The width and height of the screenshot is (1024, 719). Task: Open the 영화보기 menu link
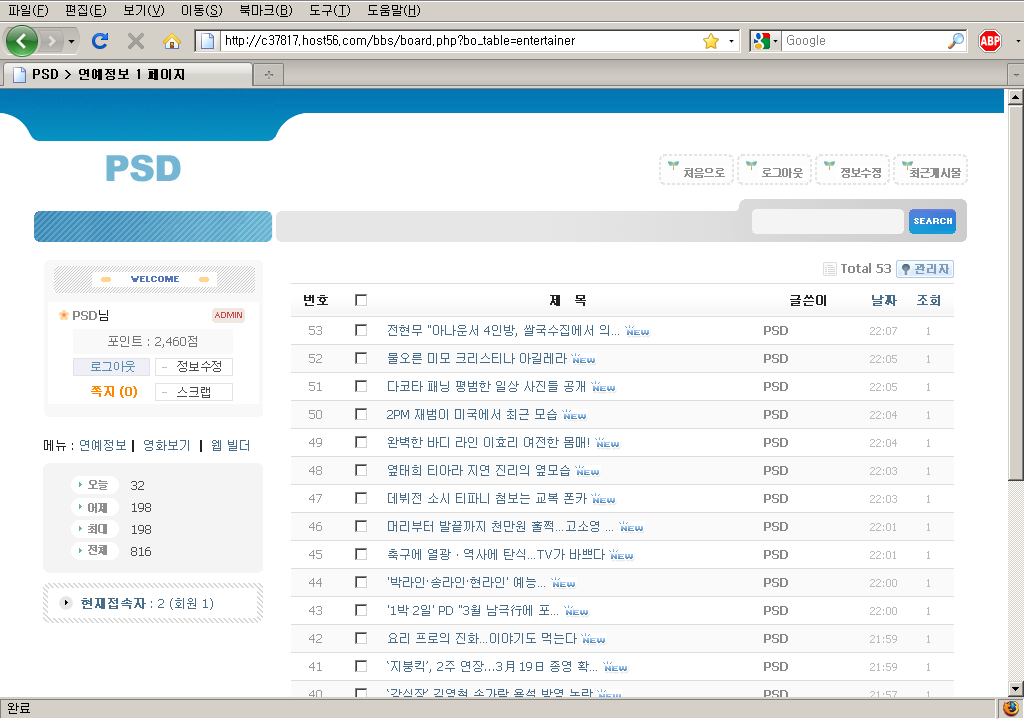pyautogui.click(x=166, y=445)
